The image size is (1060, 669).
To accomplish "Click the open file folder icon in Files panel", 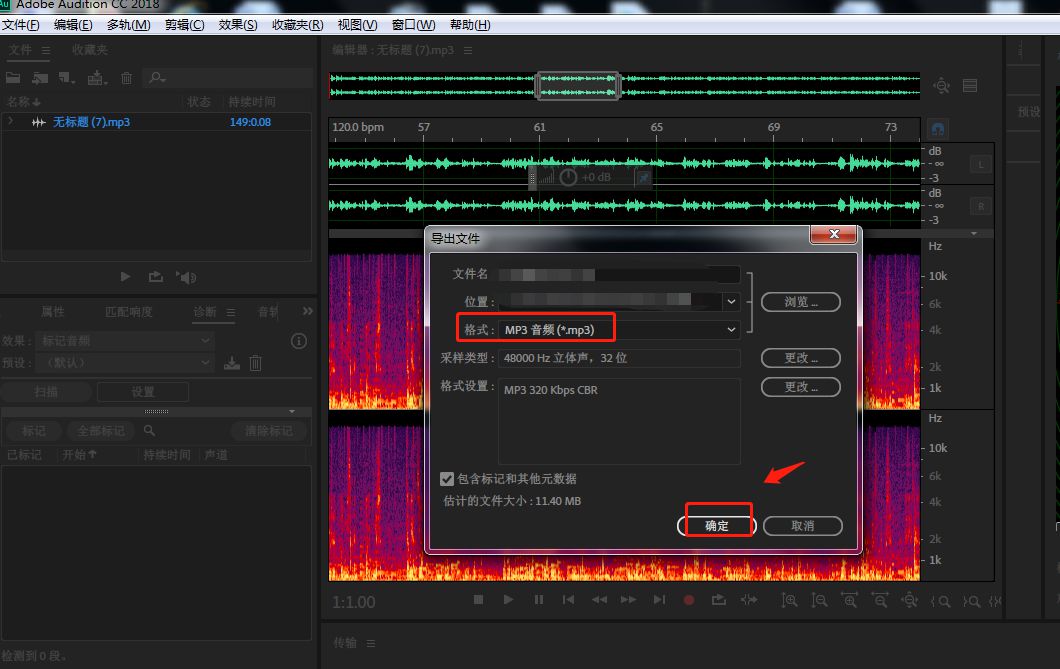I will tap(13, 78).
